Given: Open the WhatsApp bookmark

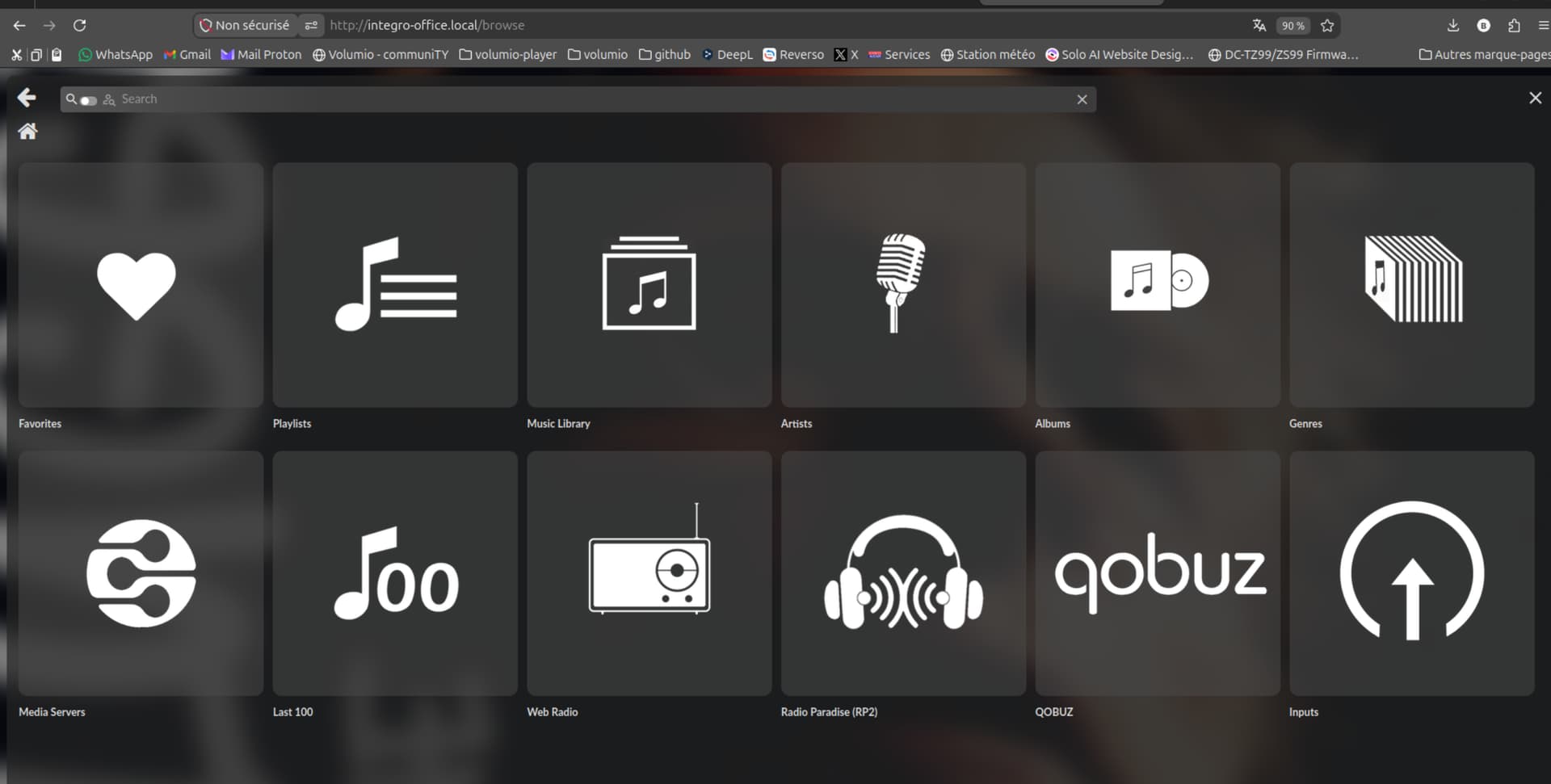Looking at the screenshot, I should 116,54.
